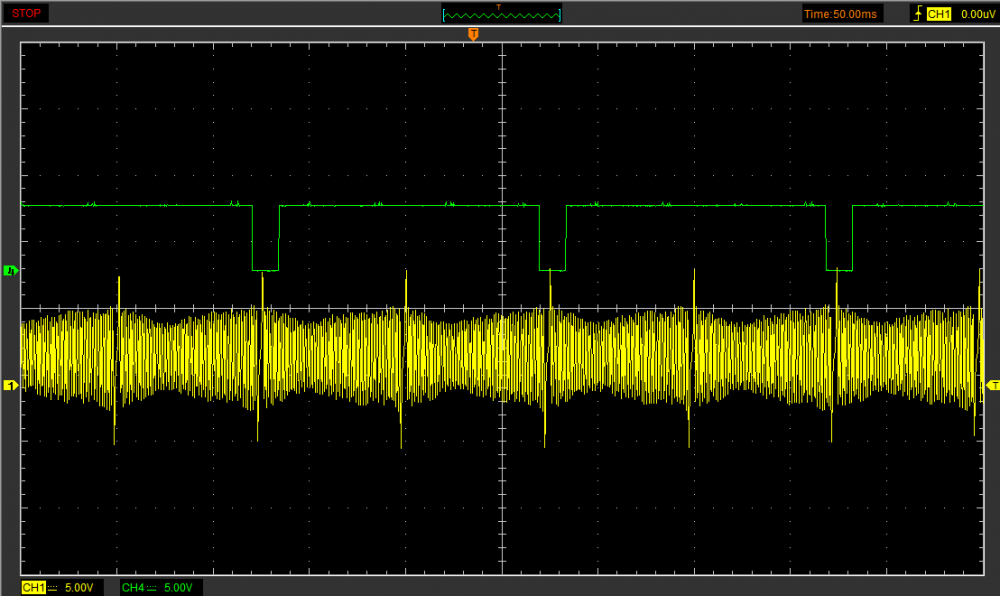Click the trigger level arrow on right edge
Image resolution: width=1000 pixels, height=596 pixels.
point(992,385)
